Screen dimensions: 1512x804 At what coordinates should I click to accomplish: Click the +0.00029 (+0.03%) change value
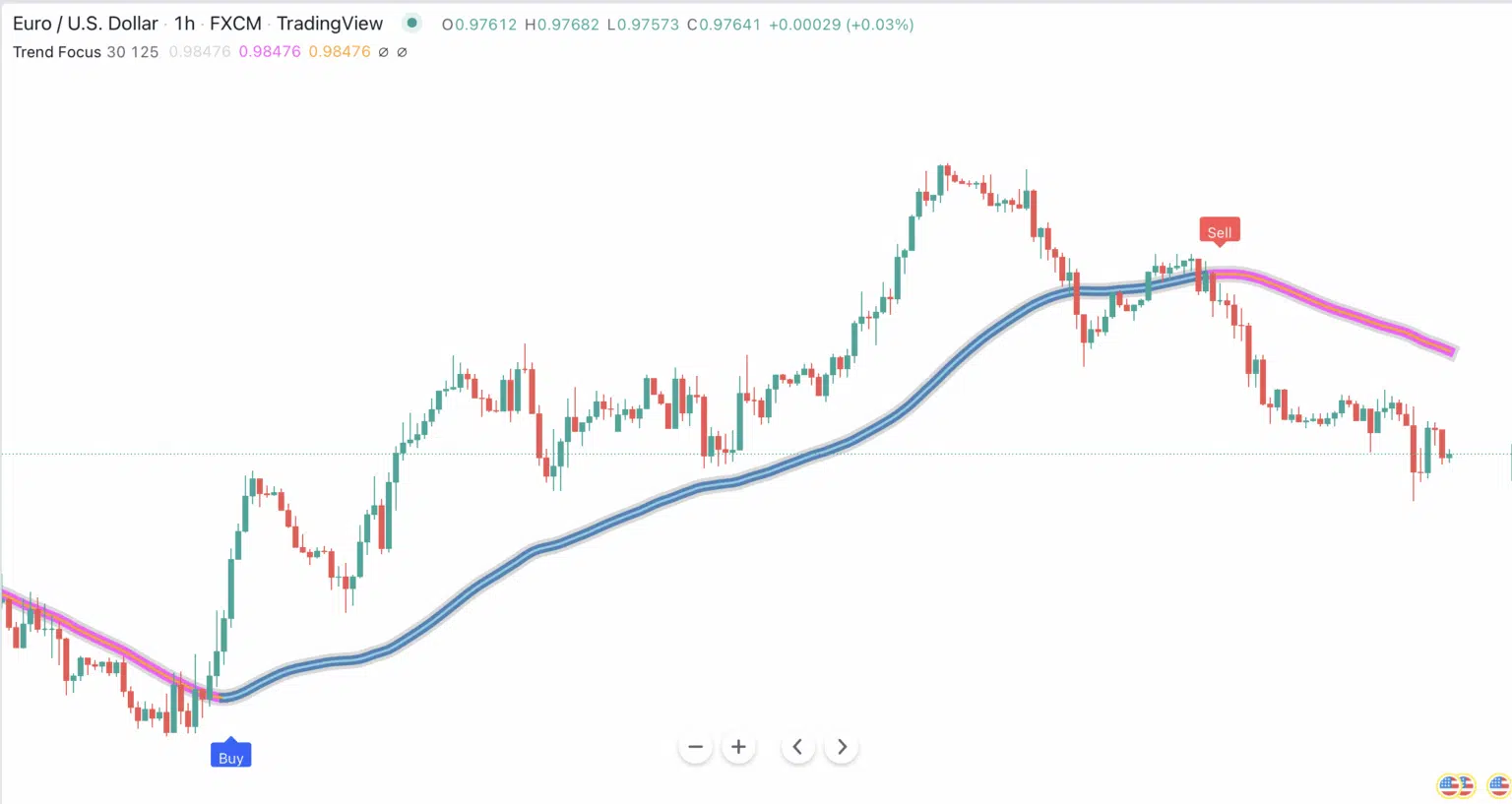click(x=841, y=25)
